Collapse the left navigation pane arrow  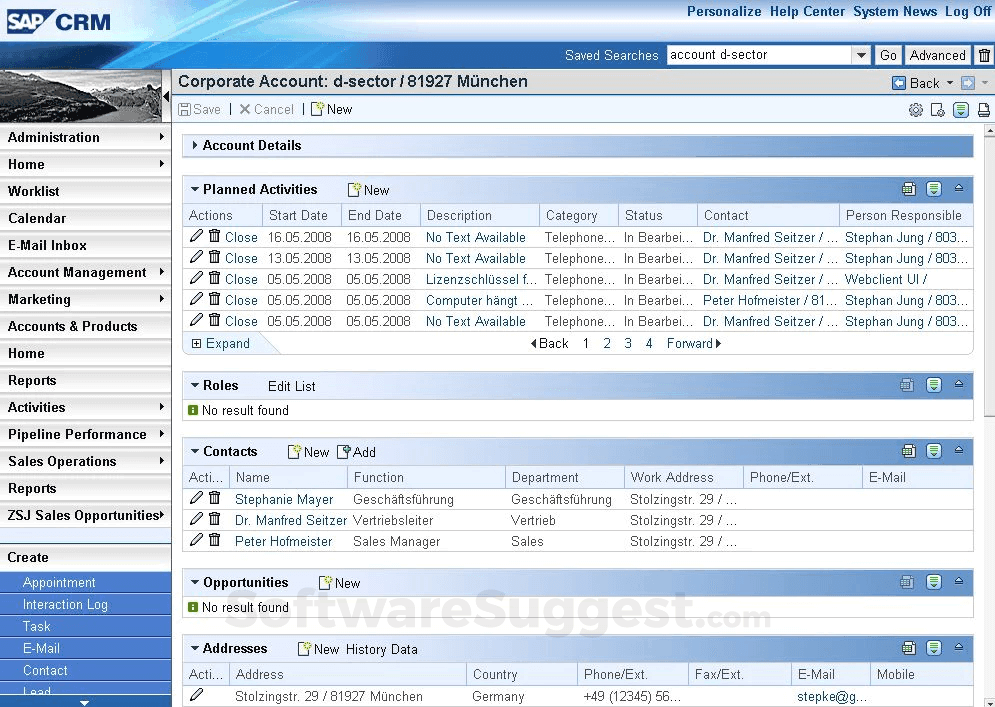point(166,96)
